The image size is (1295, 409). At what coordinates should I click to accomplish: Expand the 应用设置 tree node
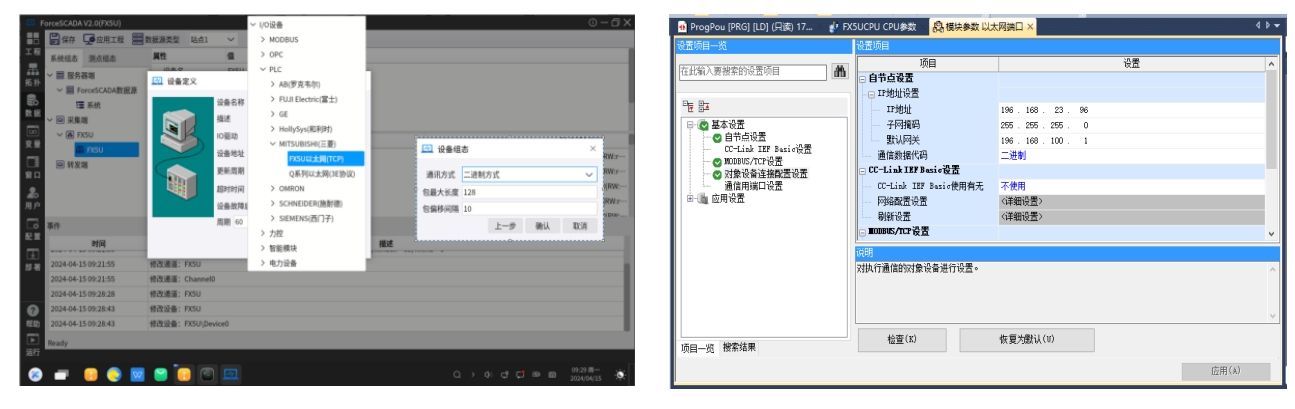(x=690, y=198)
